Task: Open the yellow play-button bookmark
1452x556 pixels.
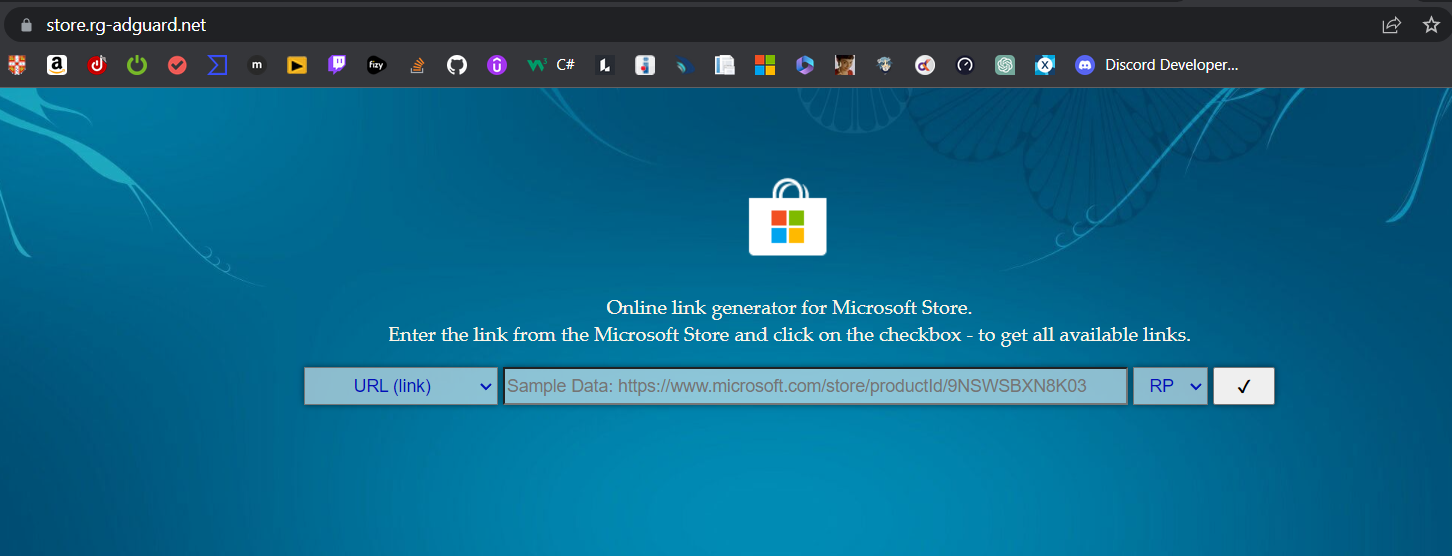Action: point(297,65)
